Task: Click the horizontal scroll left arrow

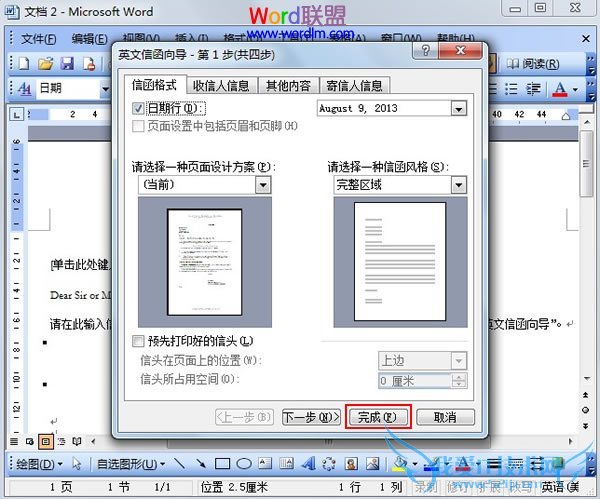Action: (x=93, y=441)
